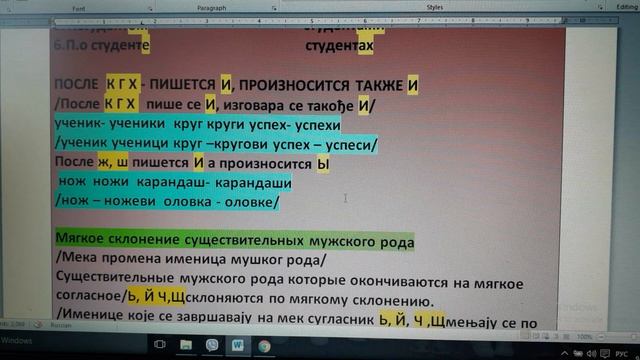Switch input language from РУС
This screenshot has width=640, height=360.
pyautogui.click(x=622, y=353)
